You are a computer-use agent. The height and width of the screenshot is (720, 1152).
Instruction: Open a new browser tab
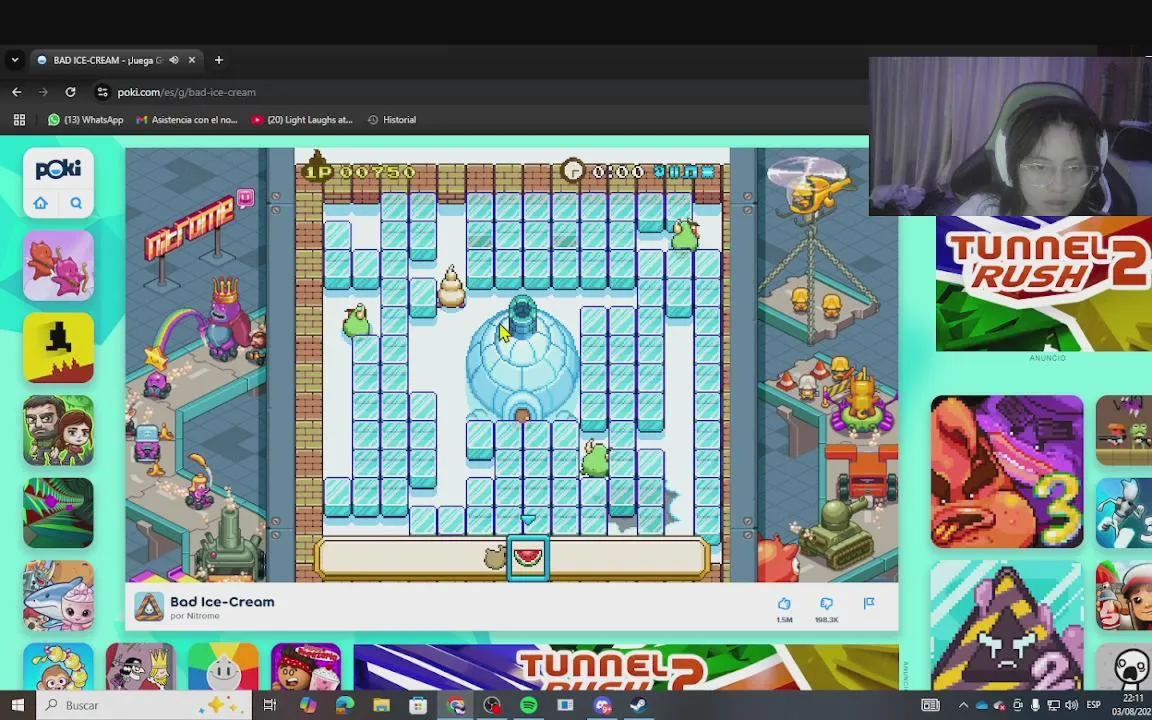click(218, 60)
